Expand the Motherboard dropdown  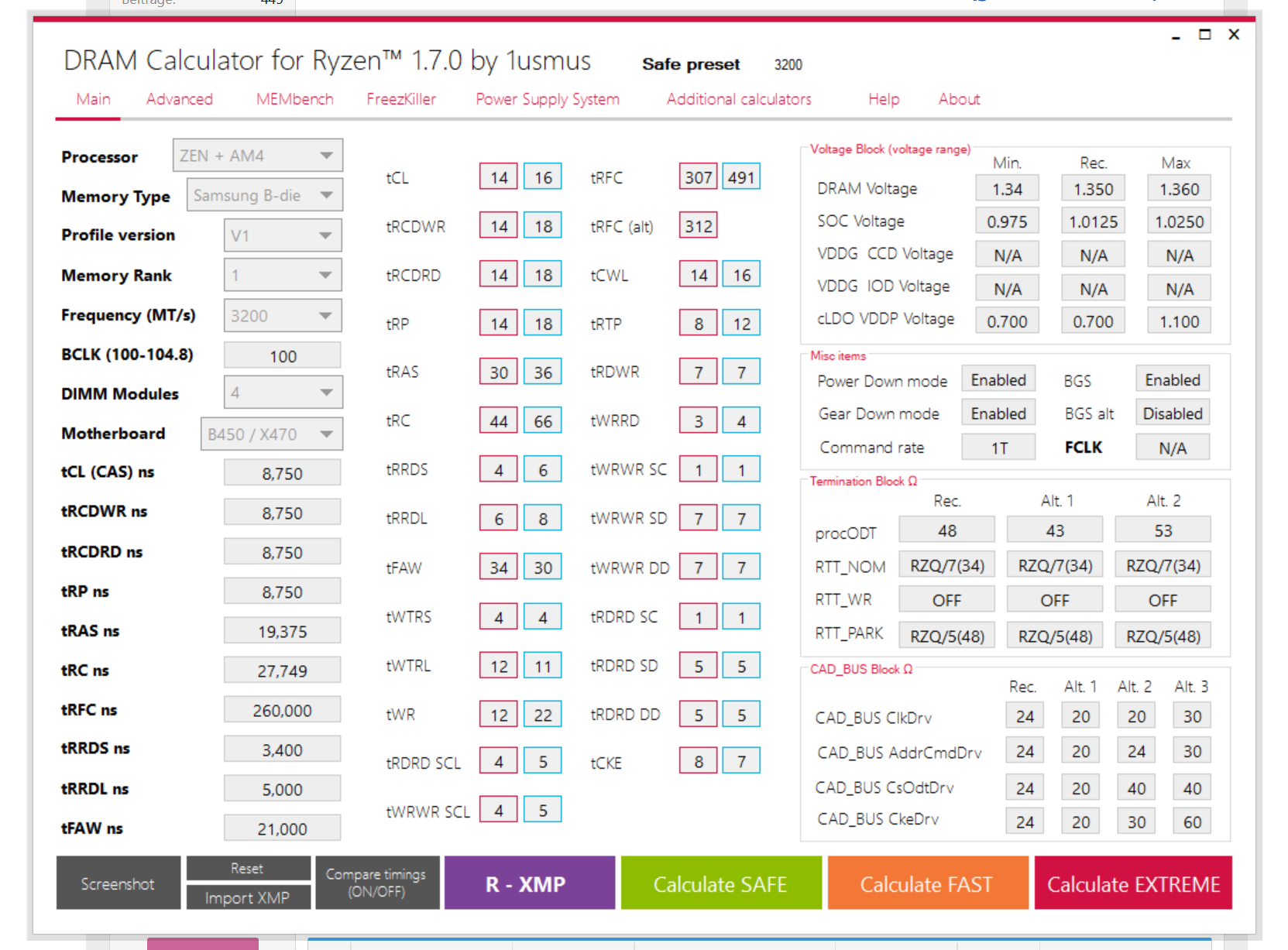tap(272, 434)
